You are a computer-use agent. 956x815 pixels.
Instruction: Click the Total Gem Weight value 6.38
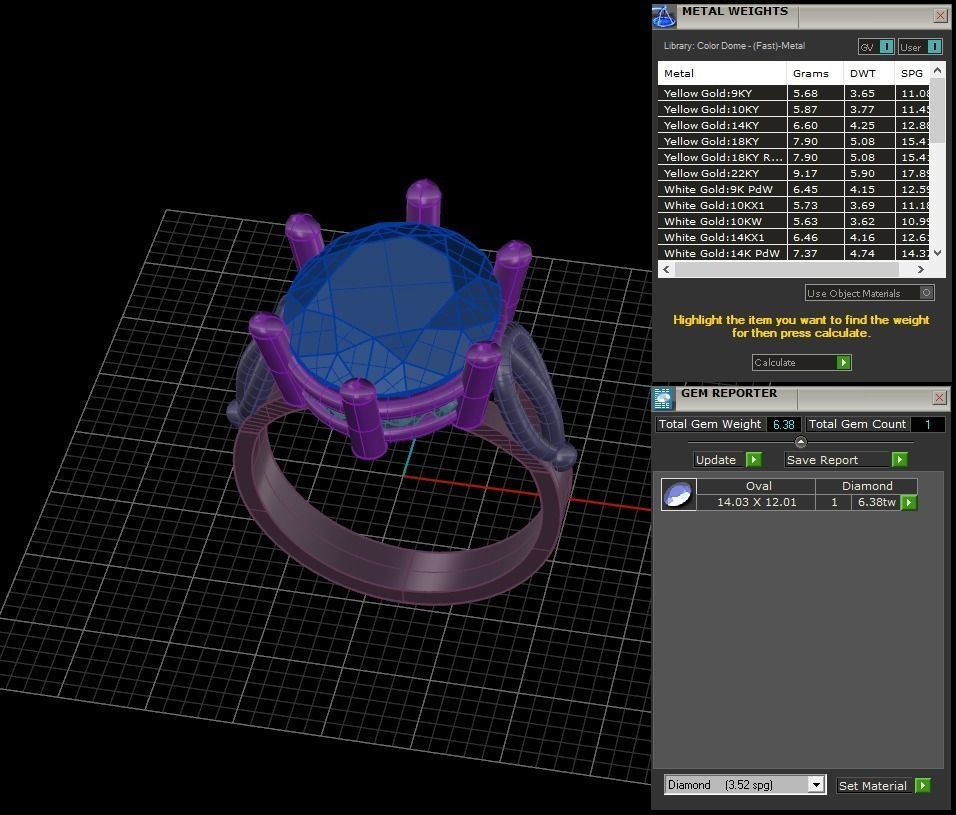pos(783,424)
